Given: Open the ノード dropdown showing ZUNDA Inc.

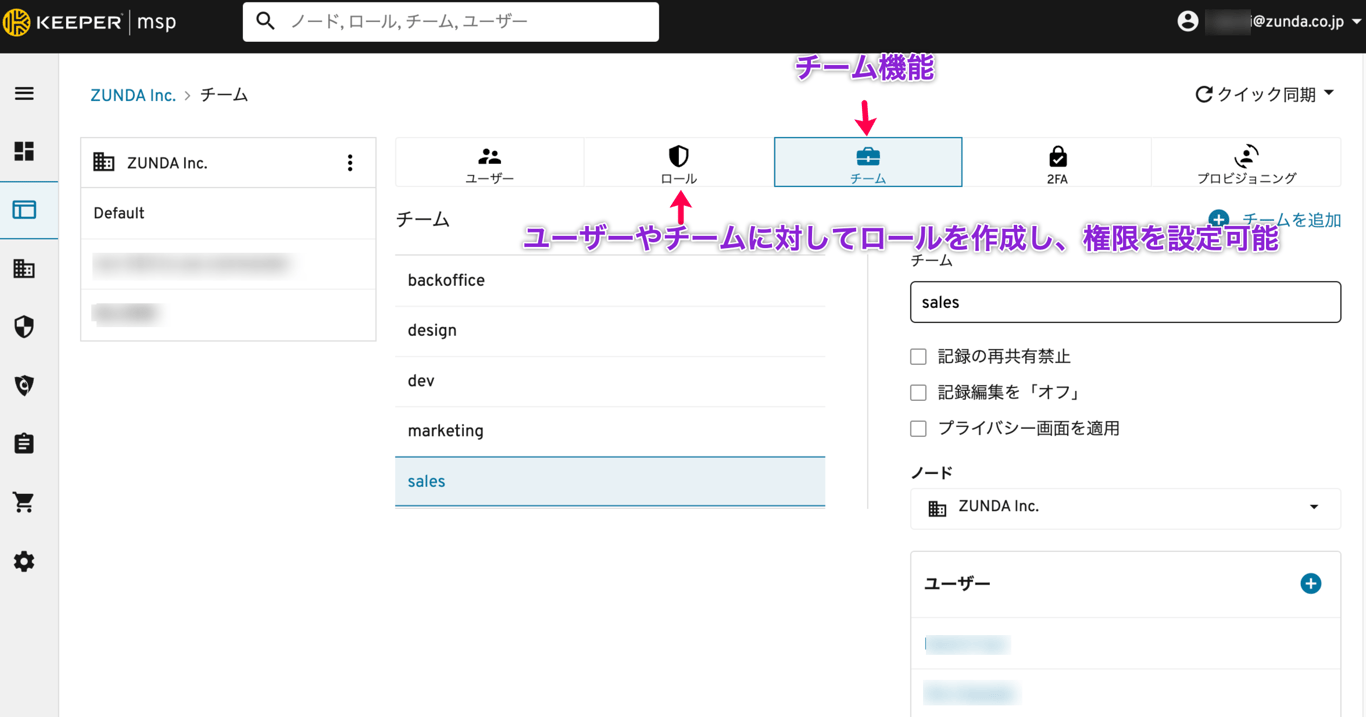Looking at the screenshot, I should (x=1125, y=508).
